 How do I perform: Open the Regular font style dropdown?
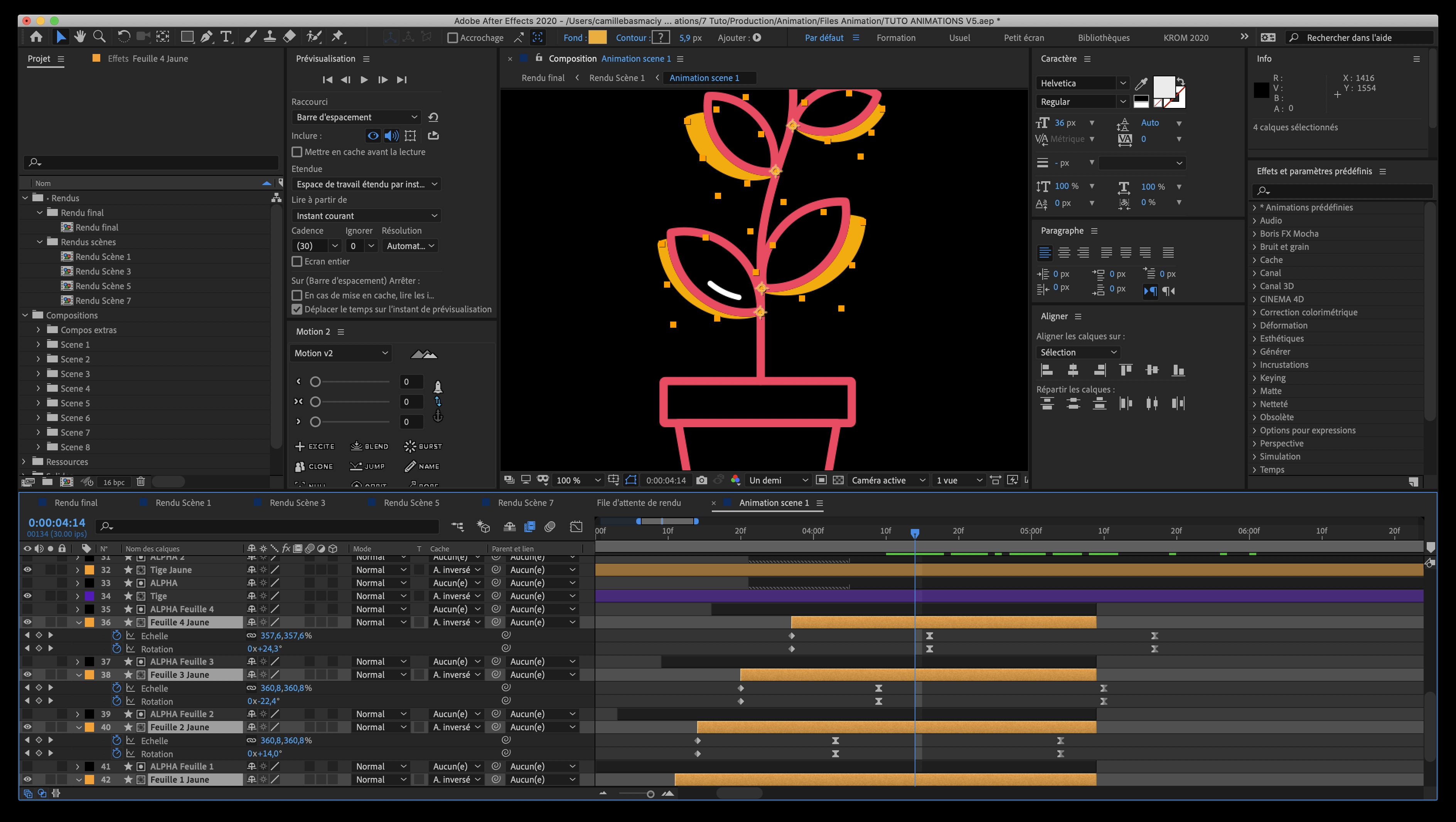pos(1083,102)
